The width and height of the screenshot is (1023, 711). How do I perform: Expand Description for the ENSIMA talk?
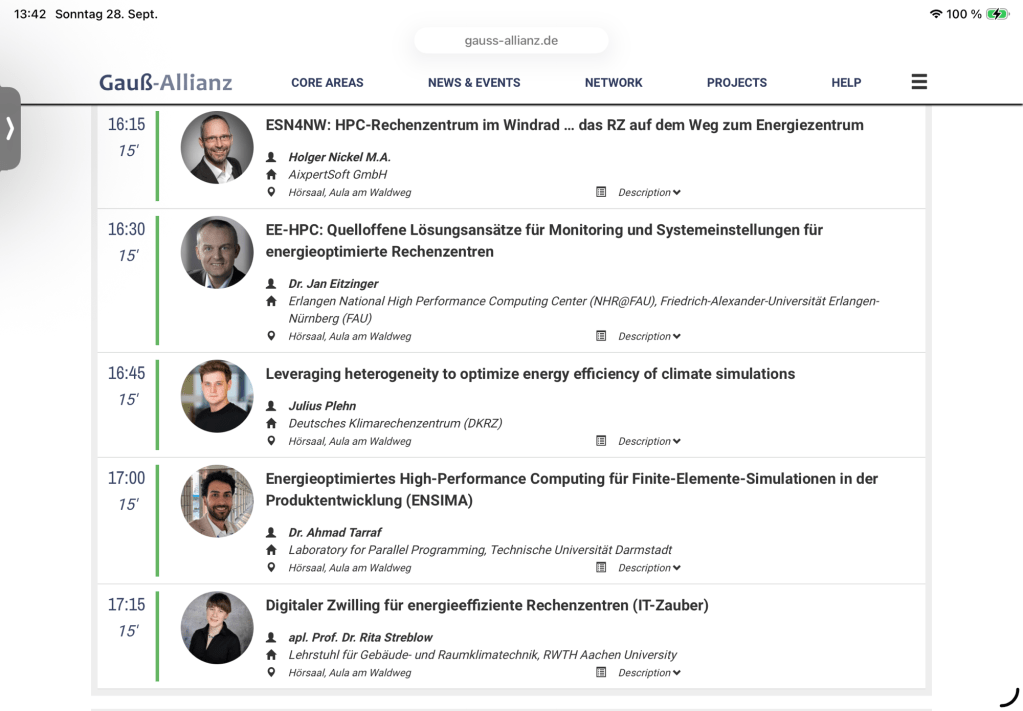[x=648, y=568]
